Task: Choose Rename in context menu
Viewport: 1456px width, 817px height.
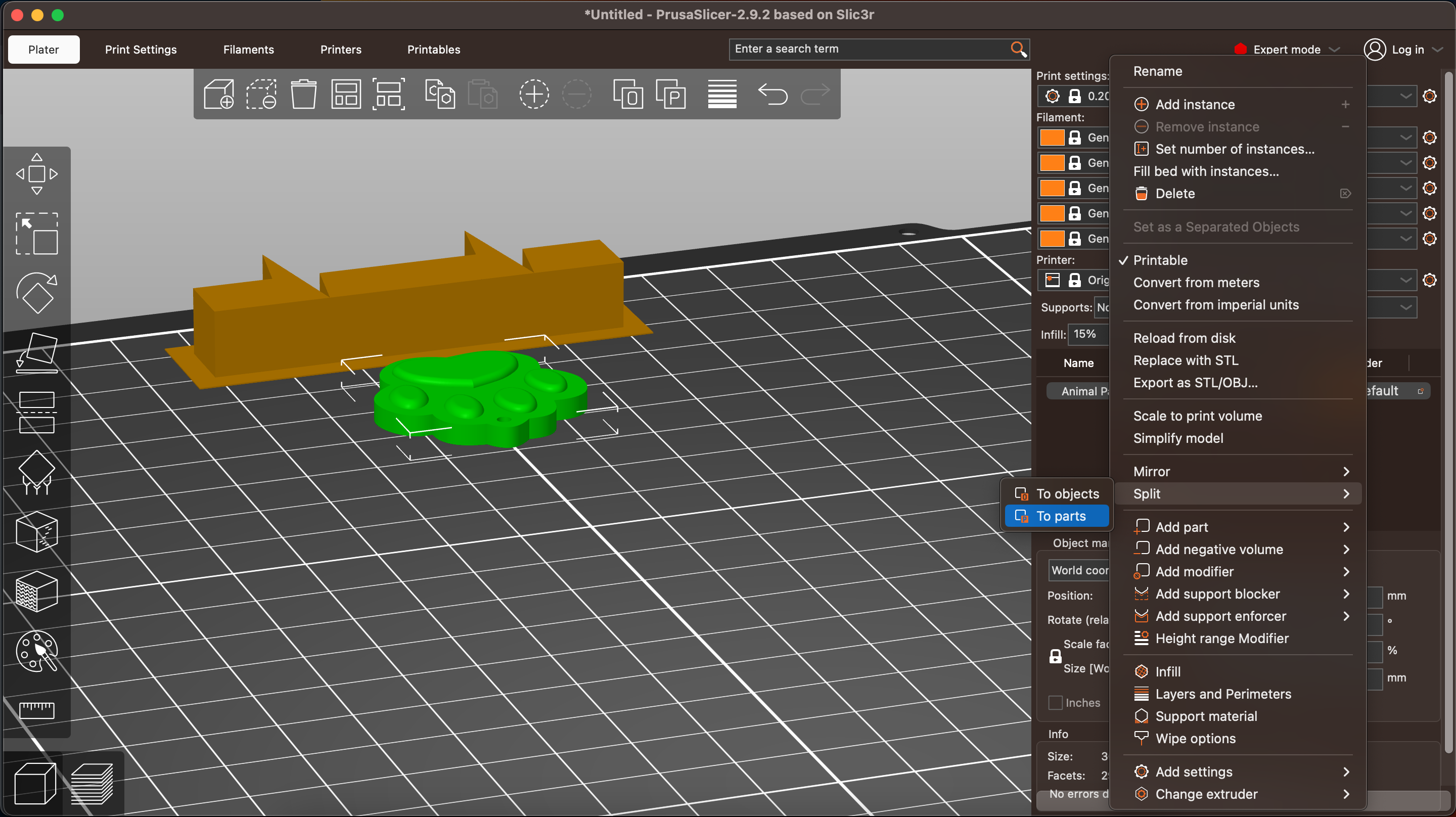Action: 1238,71
